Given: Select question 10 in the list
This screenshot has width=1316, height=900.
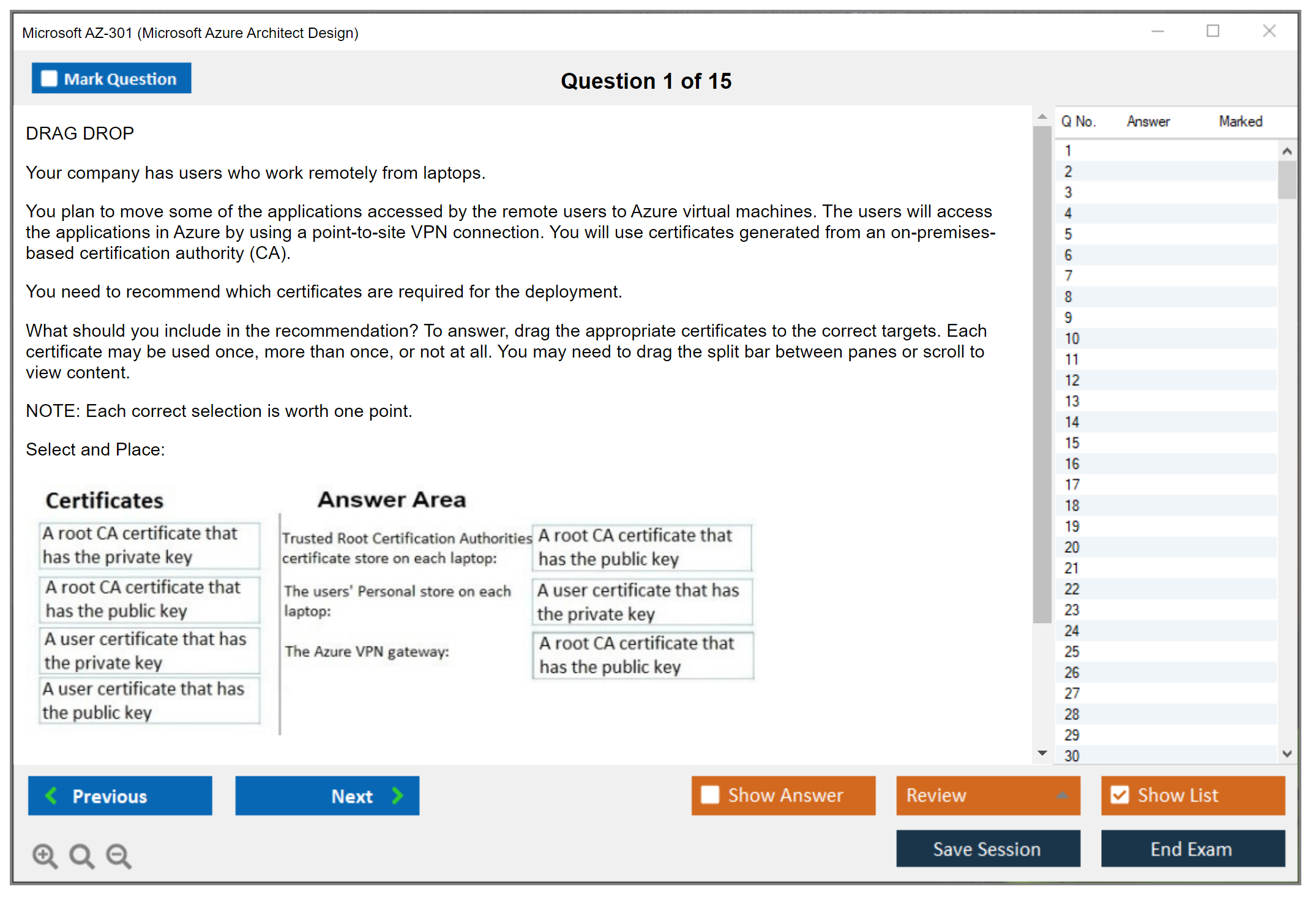Looking at the screenshot, I should pos(1072,339).
